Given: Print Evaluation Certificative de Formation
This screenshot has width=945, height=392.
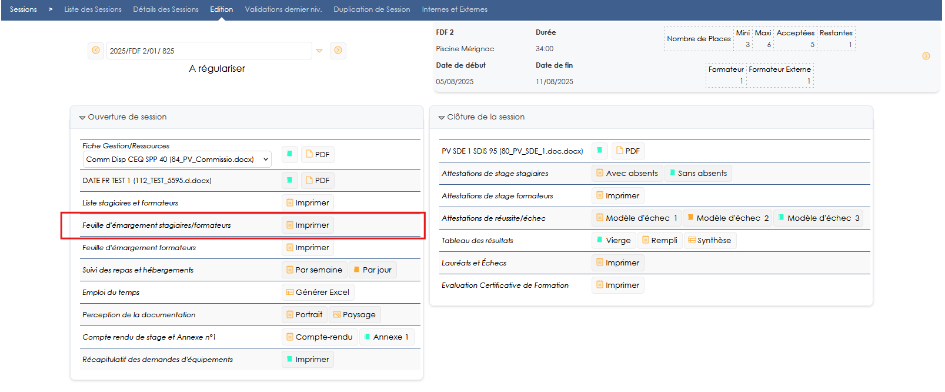Looking at the screenshot, I should point(618,285).
